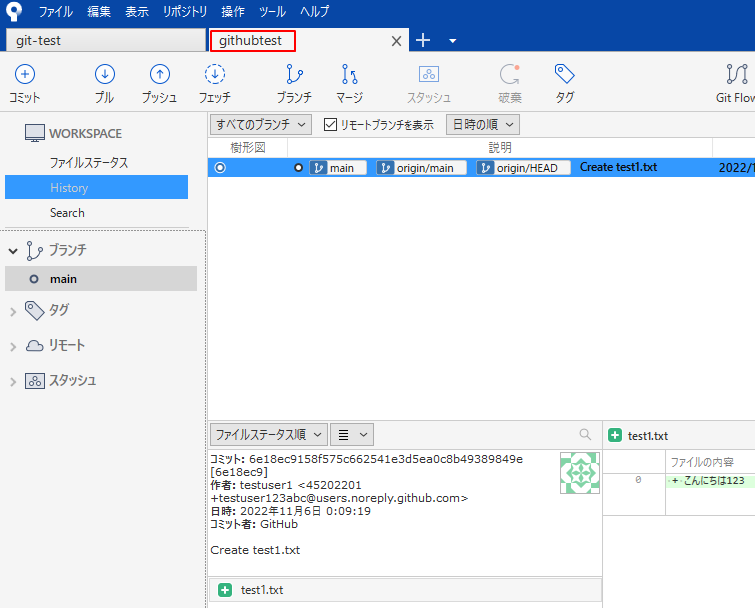Screen dimensions: 755x608
Task: Open the 日時の順 sort dropdown
Action: 482,125
